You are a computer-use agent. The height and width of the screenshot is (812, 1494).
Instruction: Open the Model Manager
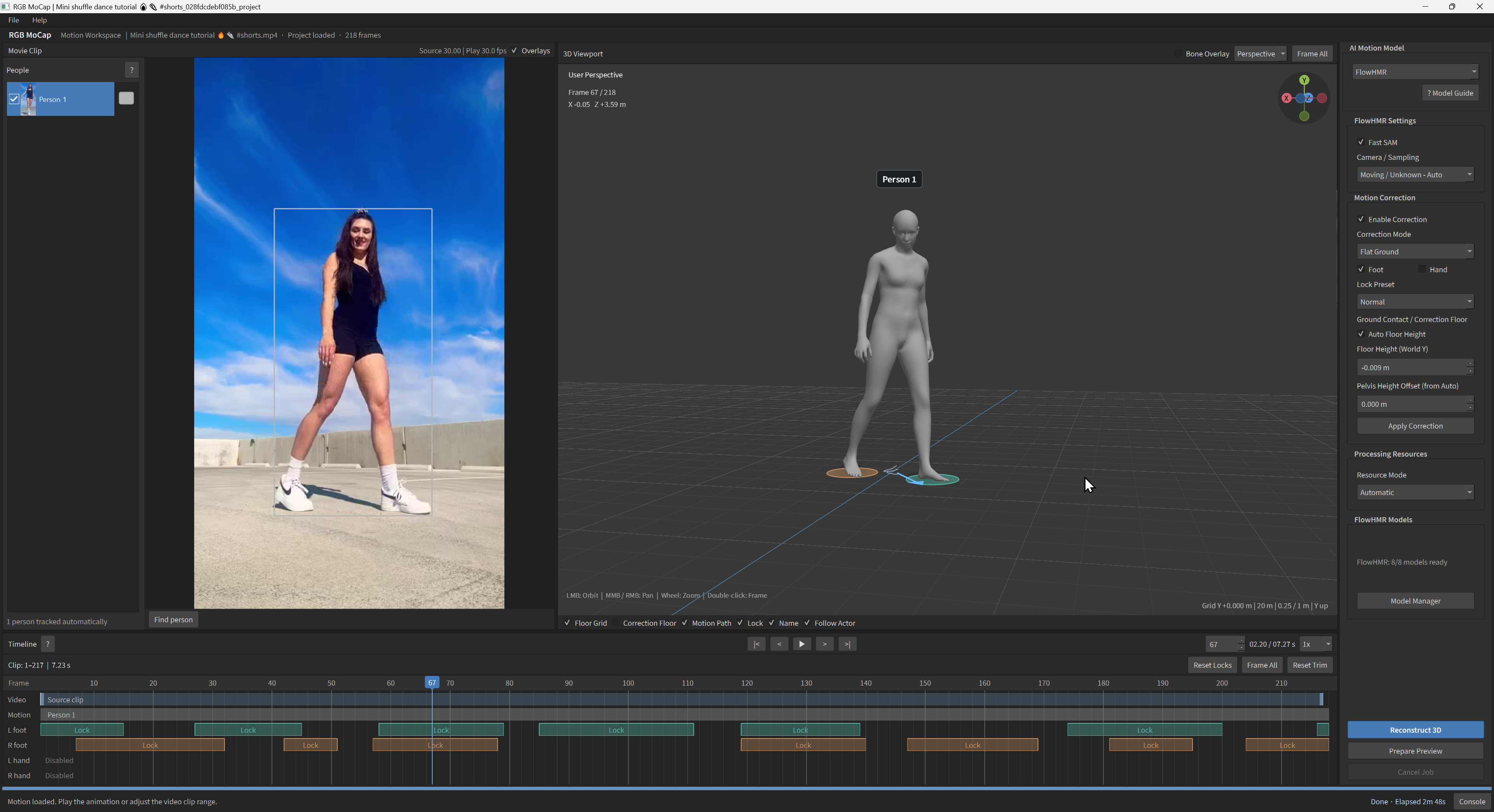1415,601
